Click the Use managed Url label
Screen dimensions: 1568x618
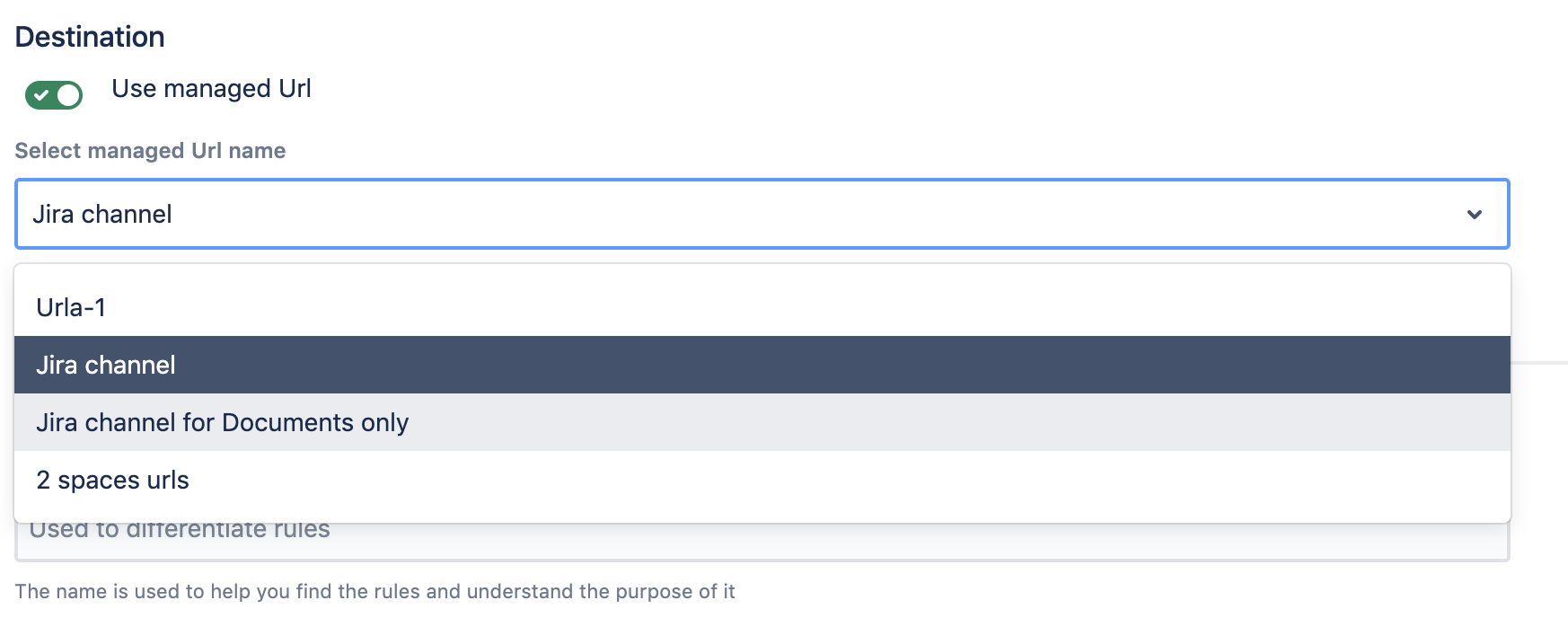(211, 89)
